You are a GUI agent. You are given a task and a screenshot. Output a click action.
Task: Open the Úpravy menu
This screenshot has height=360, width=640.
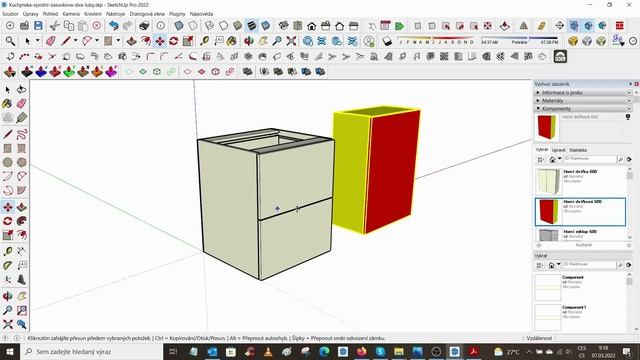(31, 14)
